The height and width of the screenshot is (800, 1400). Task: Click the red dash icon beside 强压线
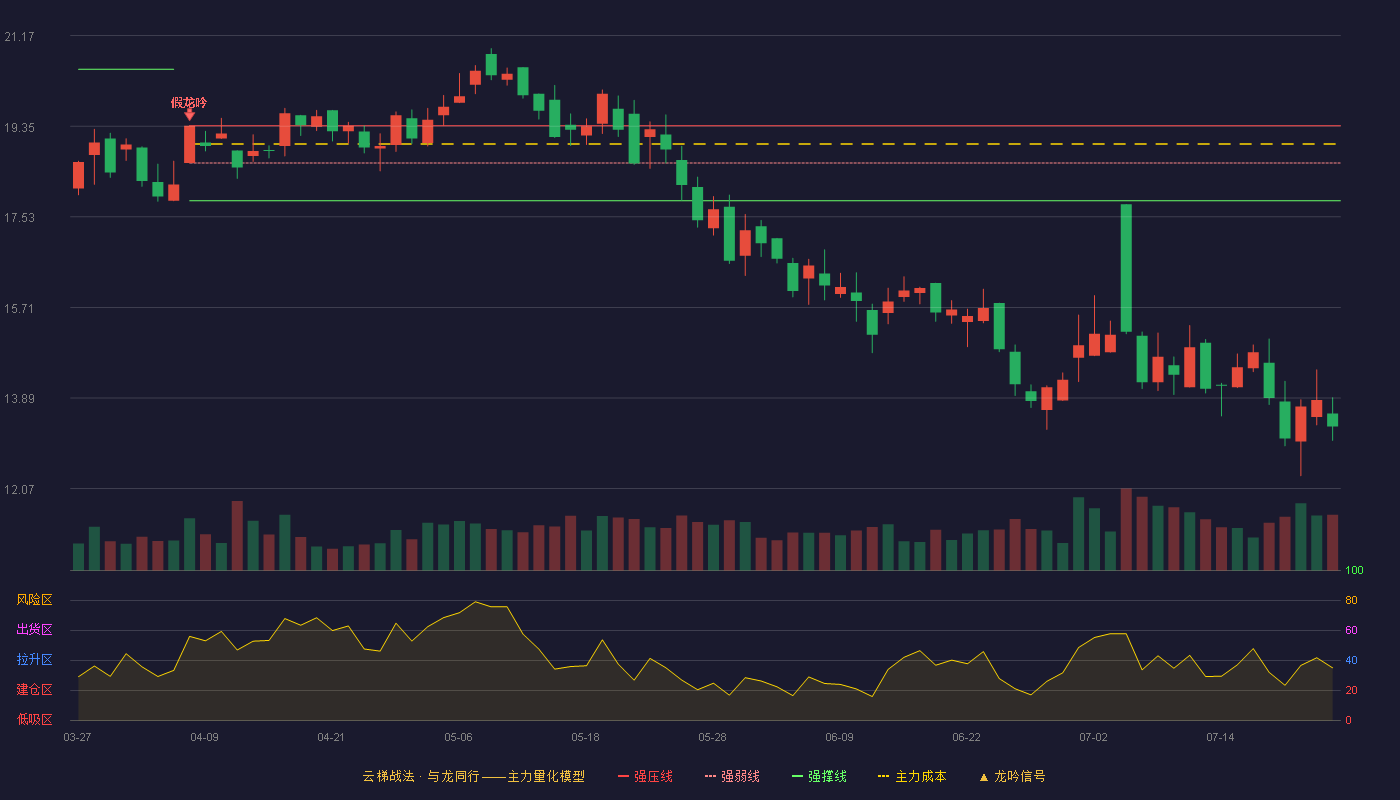623,776
